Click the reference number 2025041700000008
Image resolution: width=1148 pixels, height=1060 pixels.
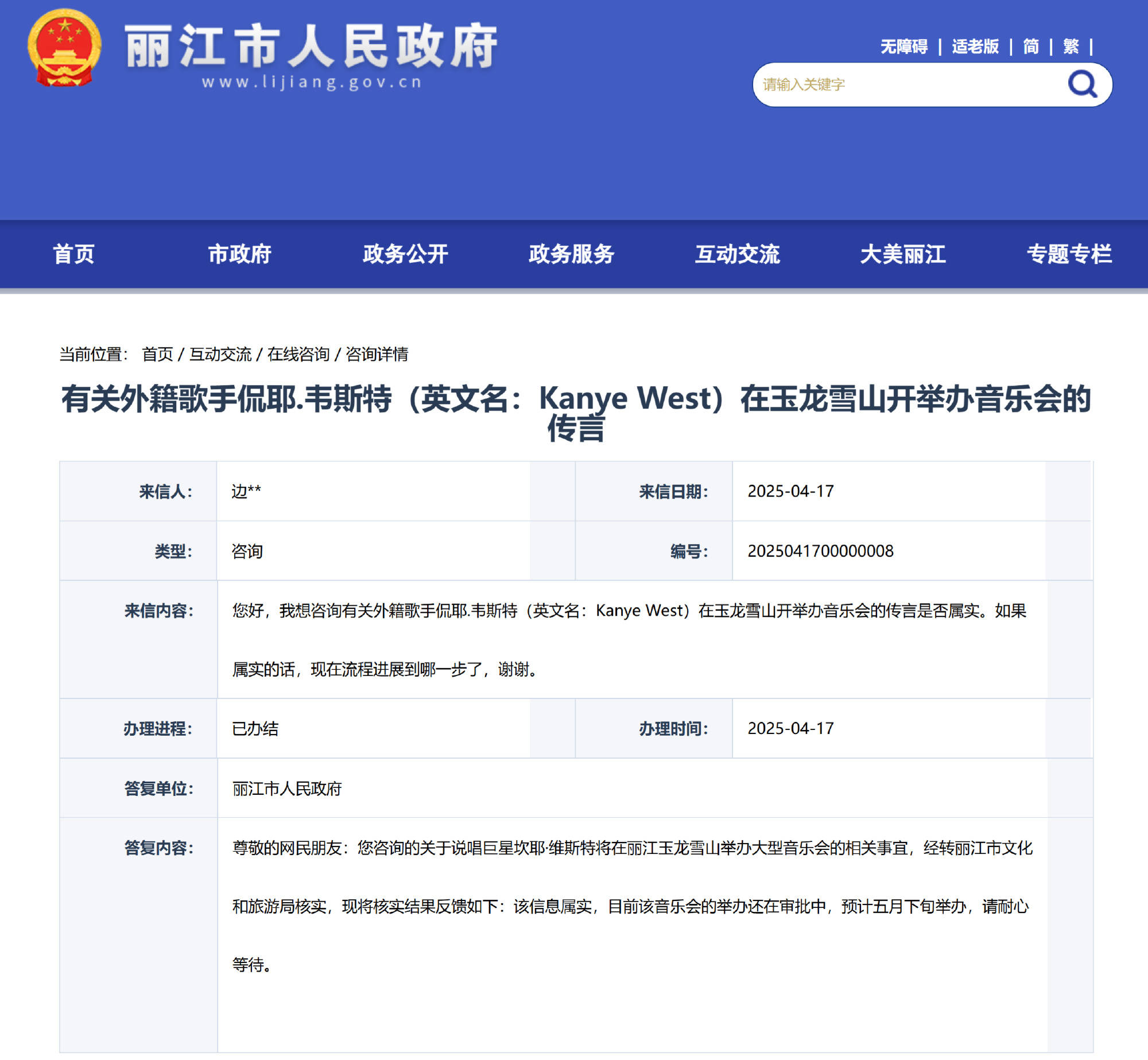point(820,551)
